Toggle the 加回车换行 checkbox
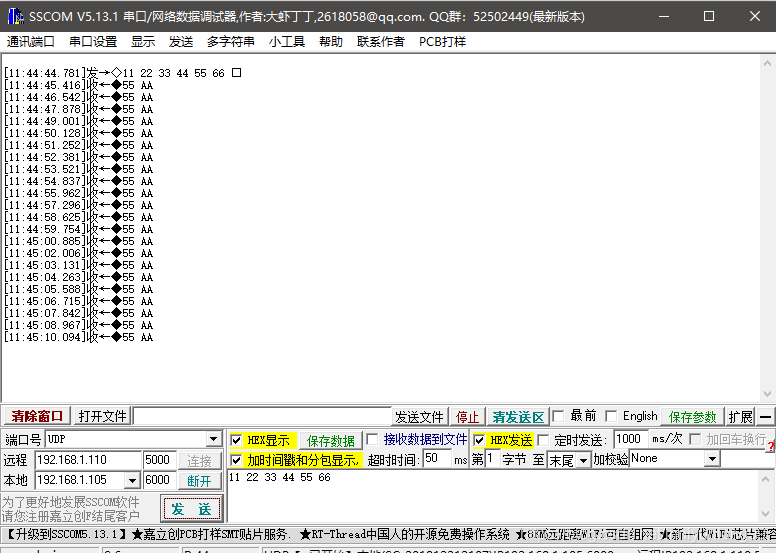776x553 pixels. [695, 439]
